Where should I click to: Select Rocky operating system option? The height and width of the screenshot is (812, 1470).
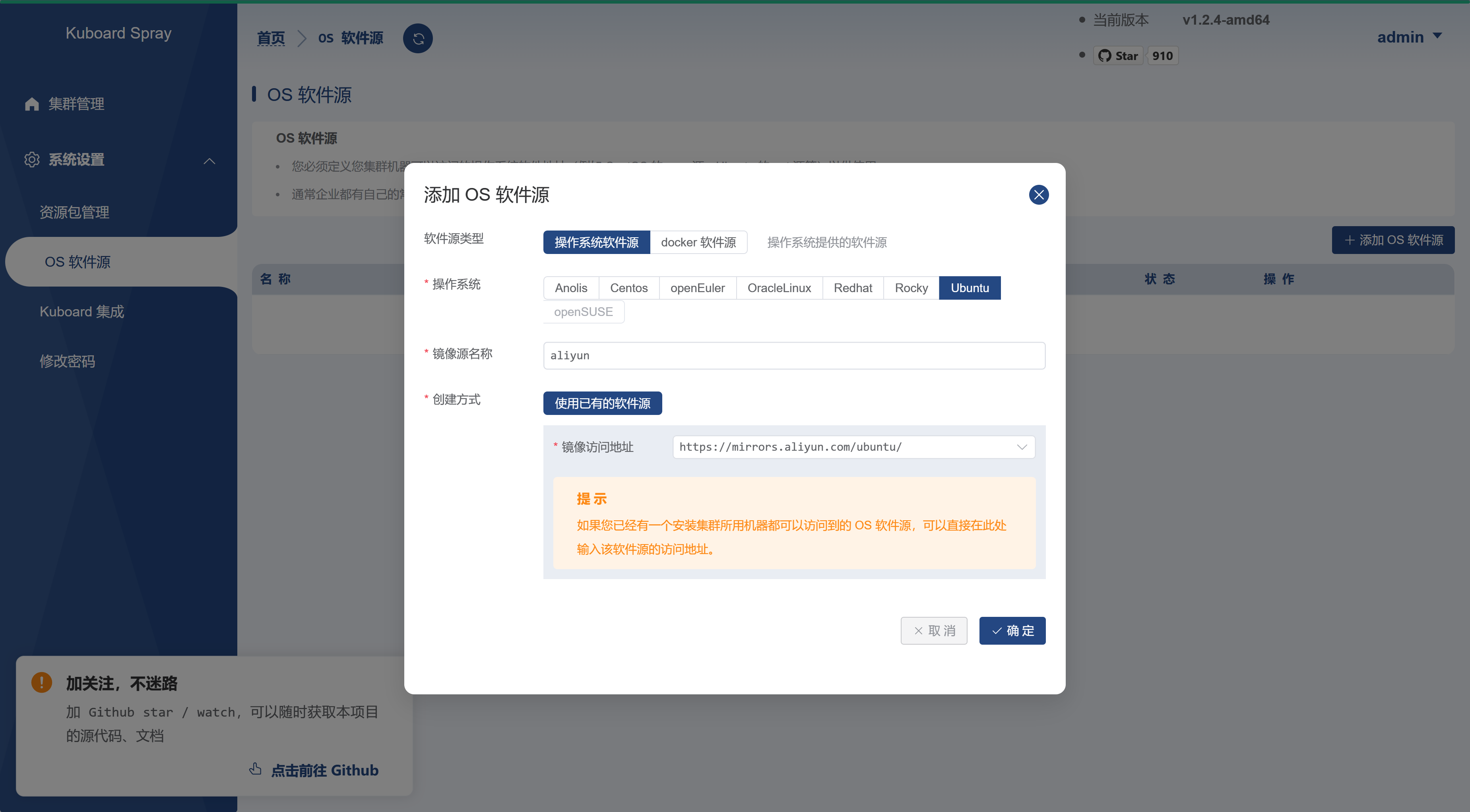(911, 288)
